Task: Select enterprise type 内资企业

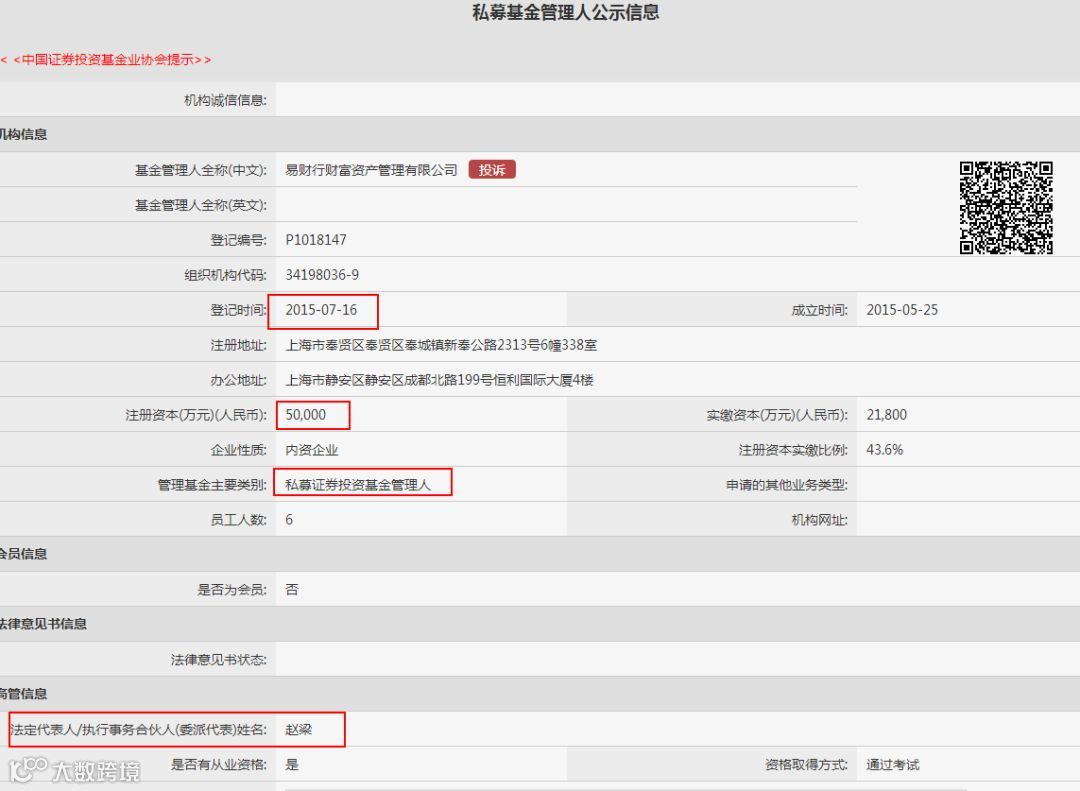Action: pyautogui.click(x=312, y=450)
